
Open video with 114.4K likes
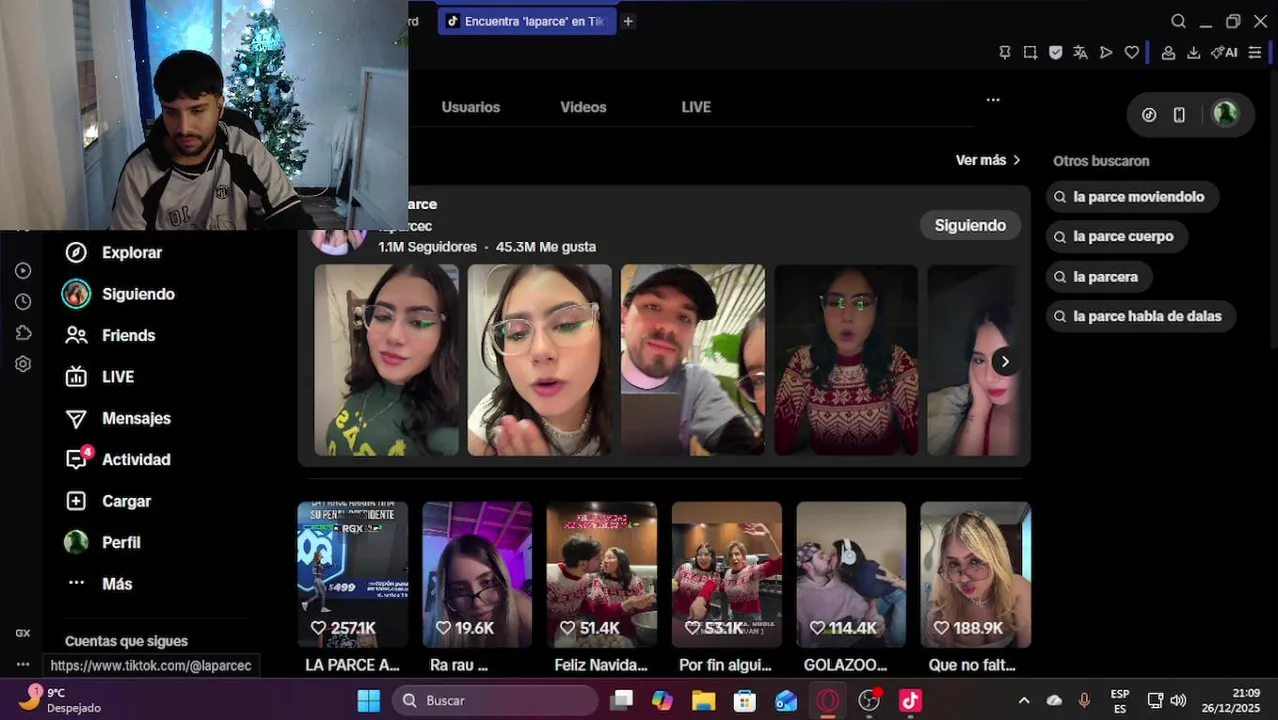[851, 574]
